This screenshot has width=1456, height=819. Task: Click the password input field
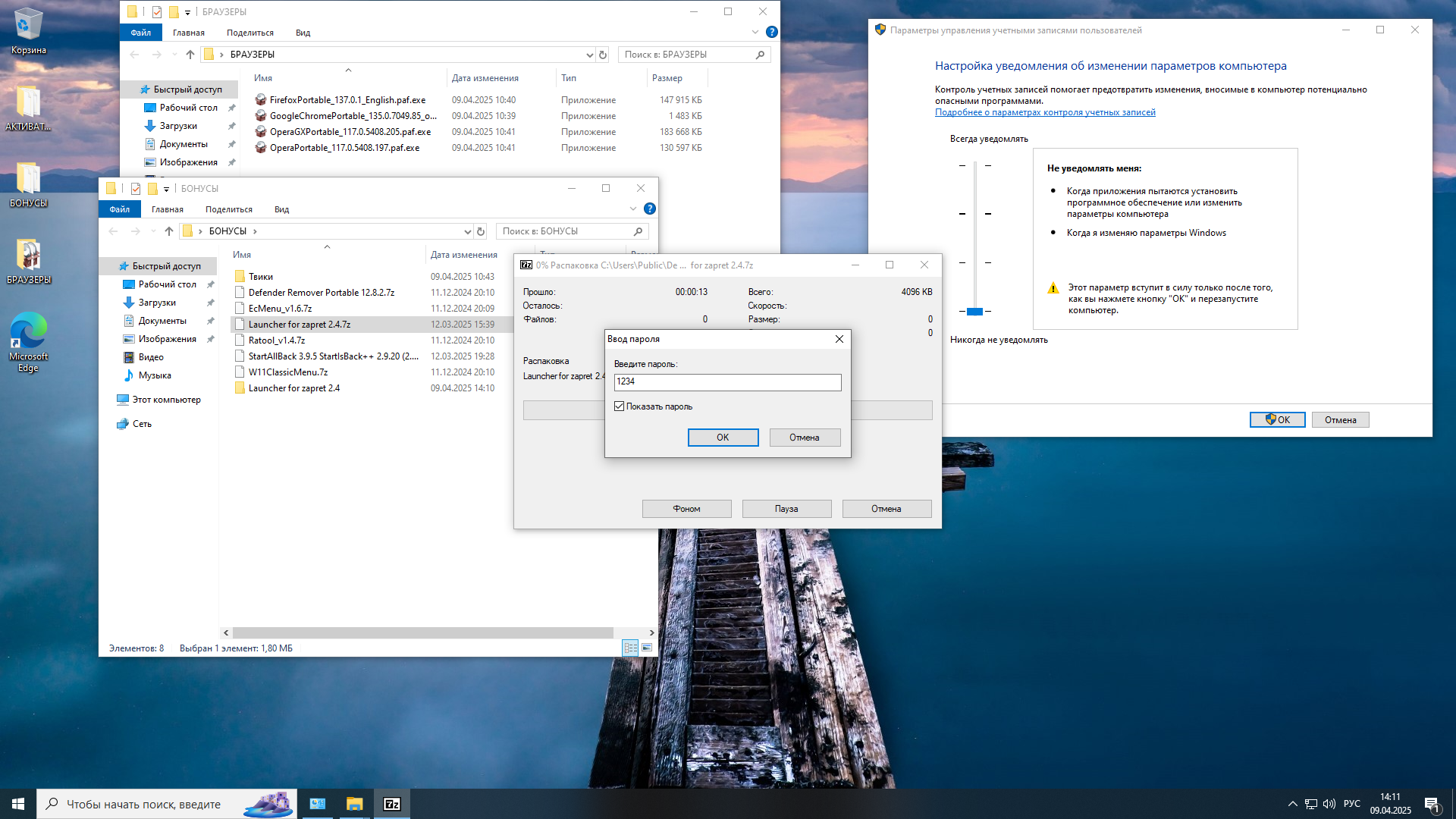[727, 382]
